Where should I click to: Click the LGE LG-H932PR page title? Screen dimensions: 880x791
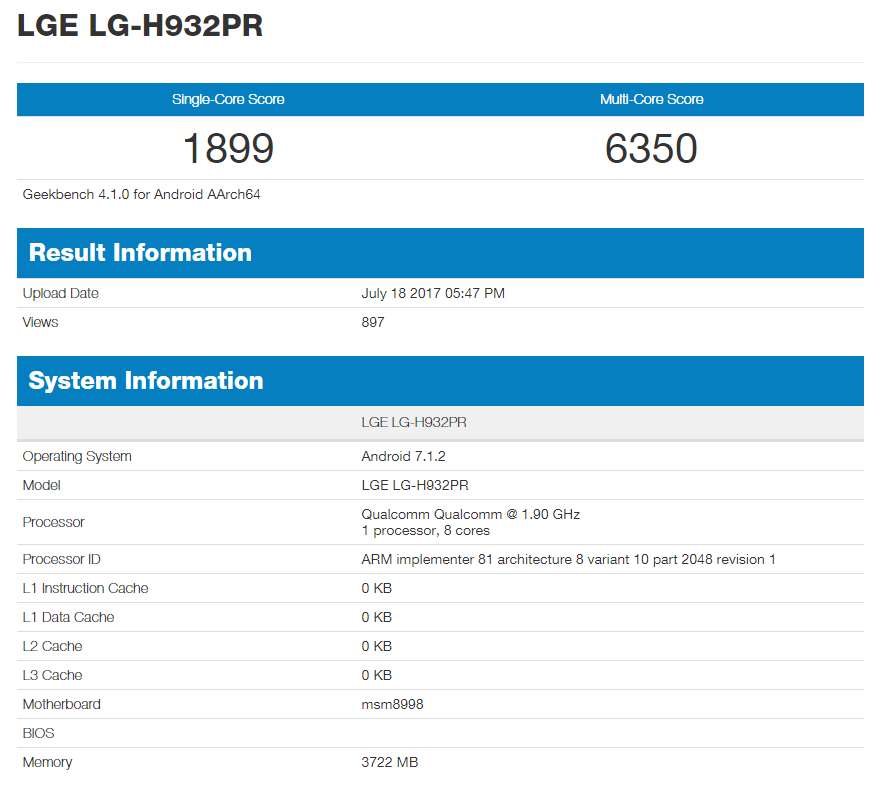[140, 26]
